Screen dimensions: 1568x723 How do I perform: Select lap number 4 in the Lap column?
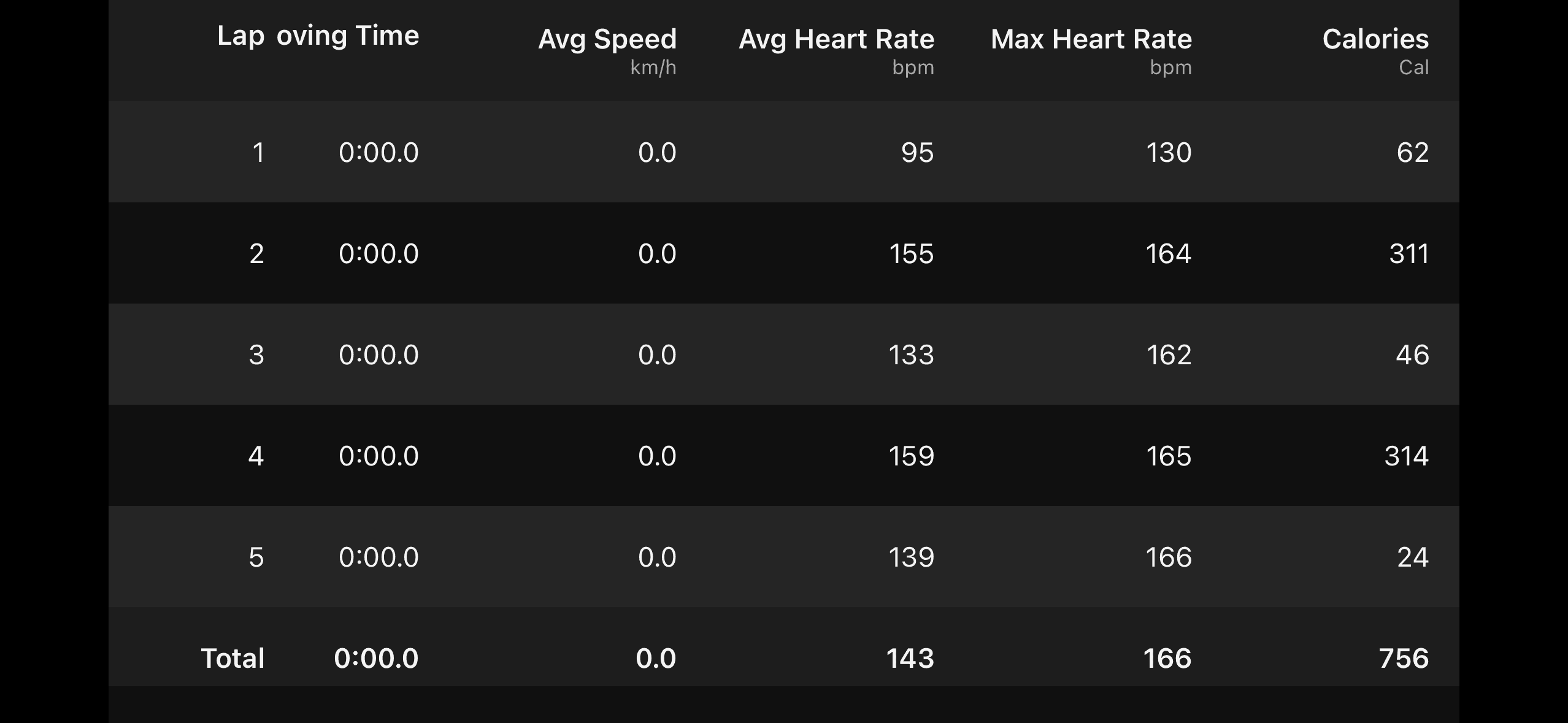(256, 456)
